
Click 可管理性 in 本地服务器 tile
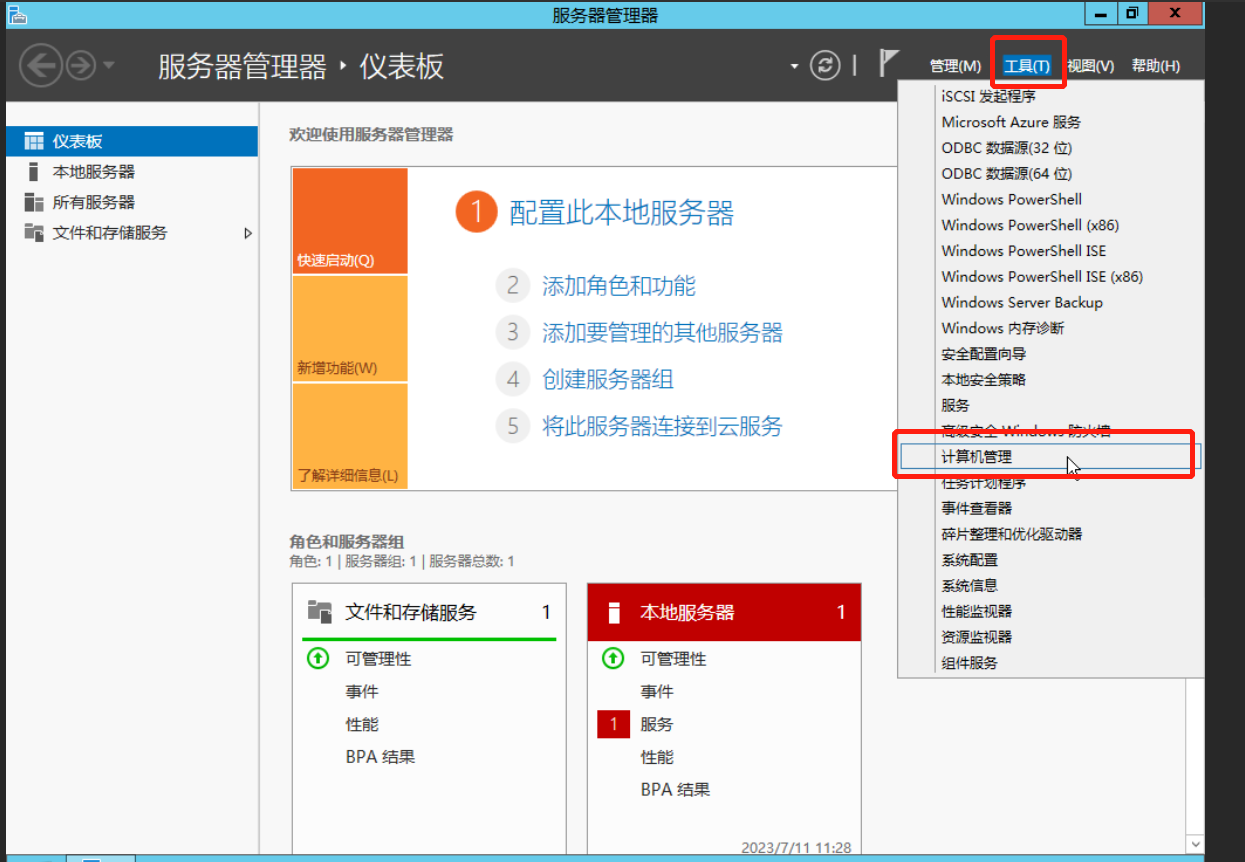(673, 659)
